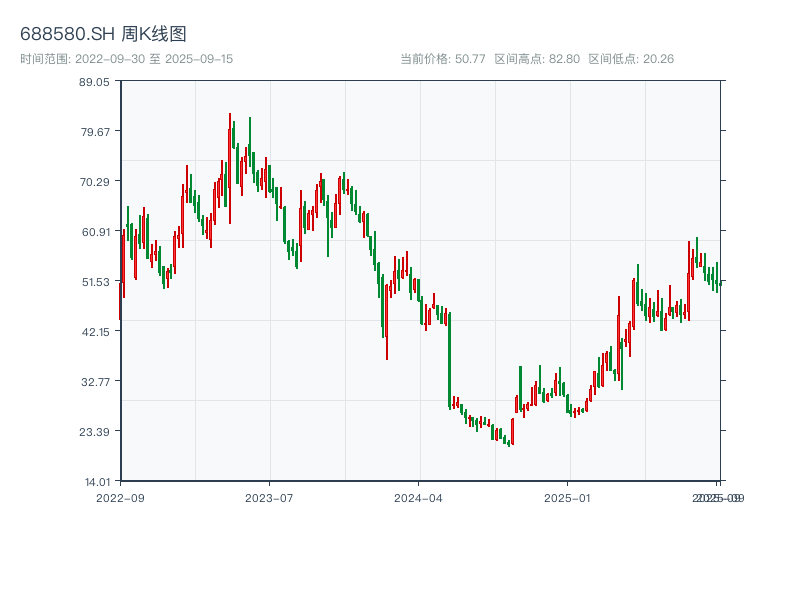Click the 区间低点 20.26 label
Image resolution: width=800 pixels, height=600 pixels.
pos(631,59)
